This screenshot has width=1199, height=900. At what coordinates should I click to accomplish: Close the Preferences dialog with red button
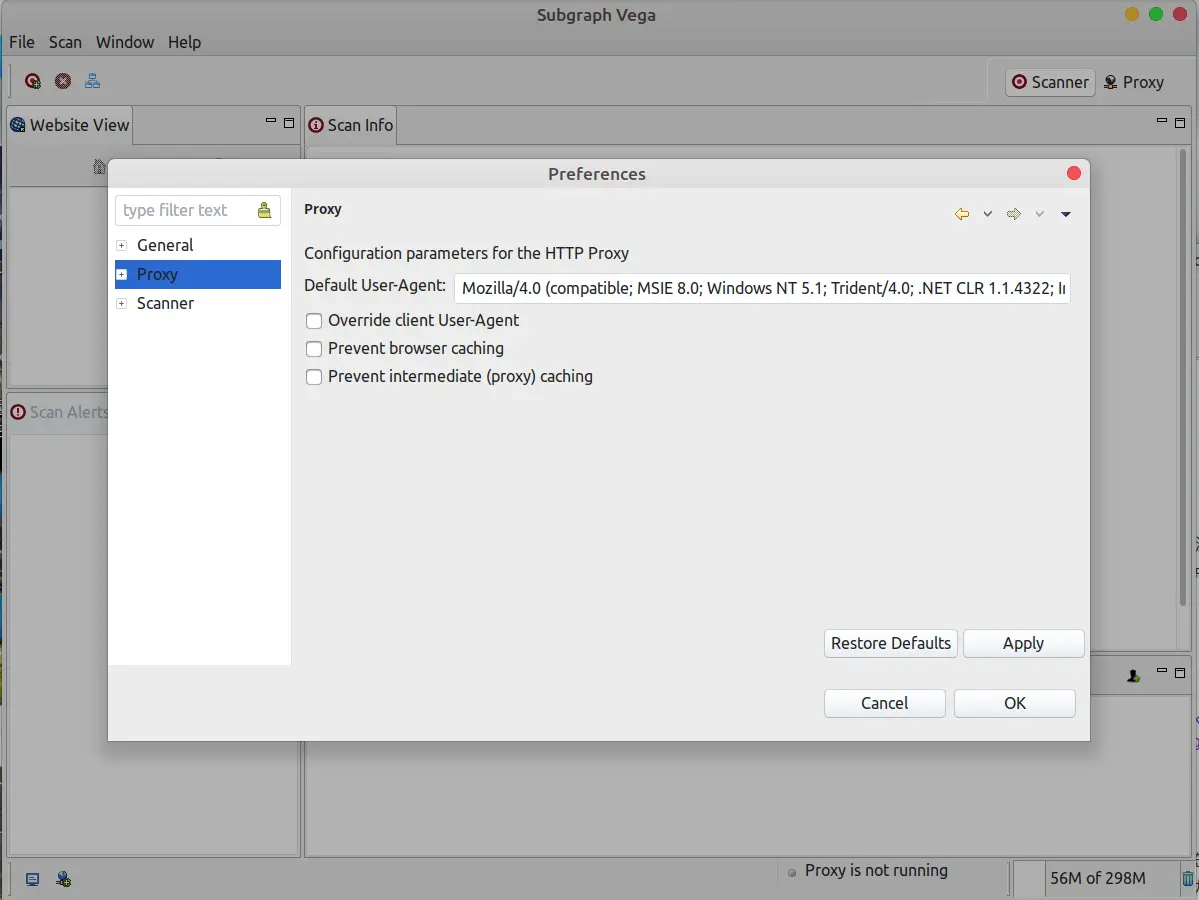[1074, 174]
